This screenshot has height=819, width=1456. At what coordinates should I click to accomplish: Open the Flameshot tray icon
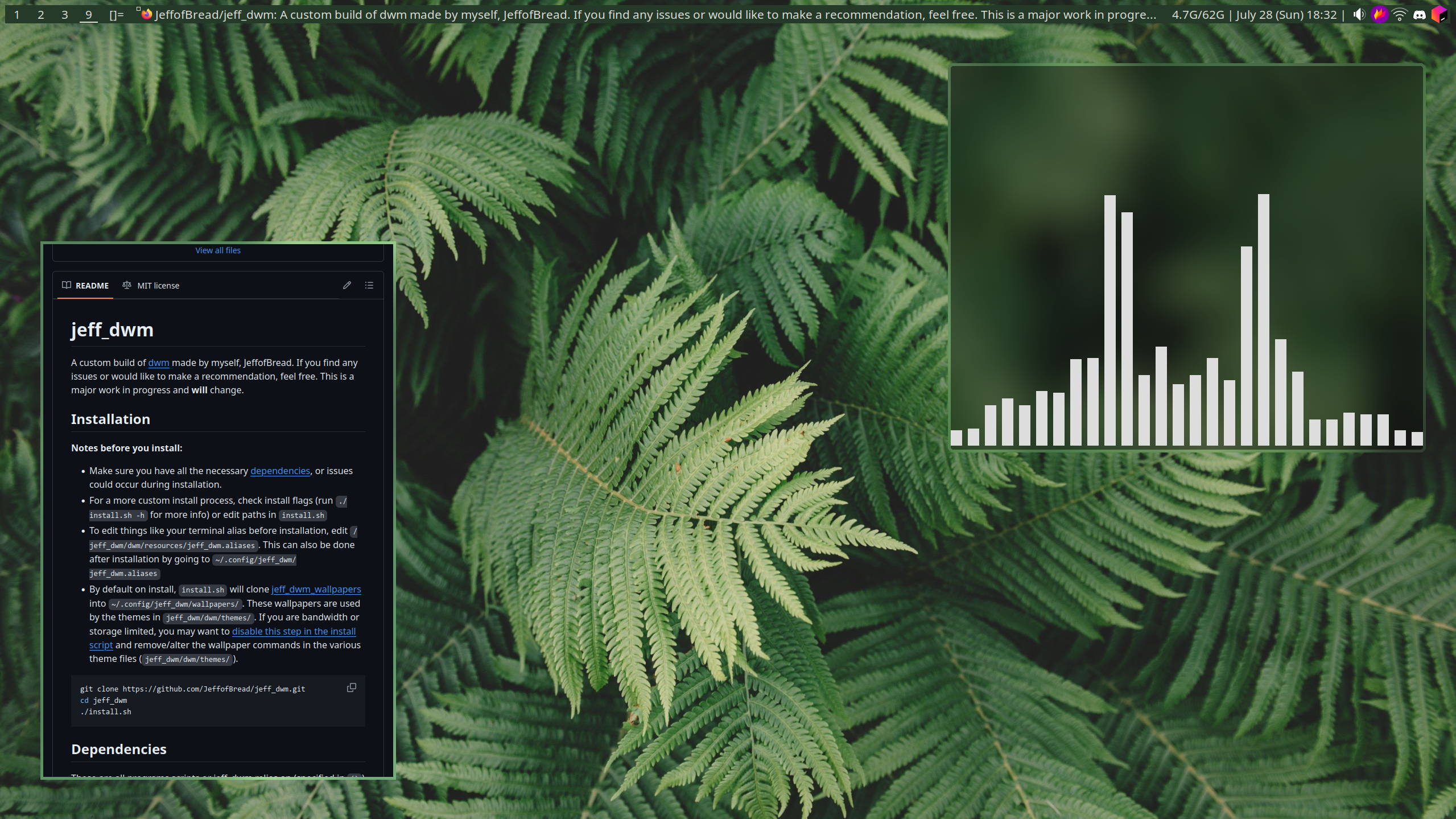(x=1379, y=15)
